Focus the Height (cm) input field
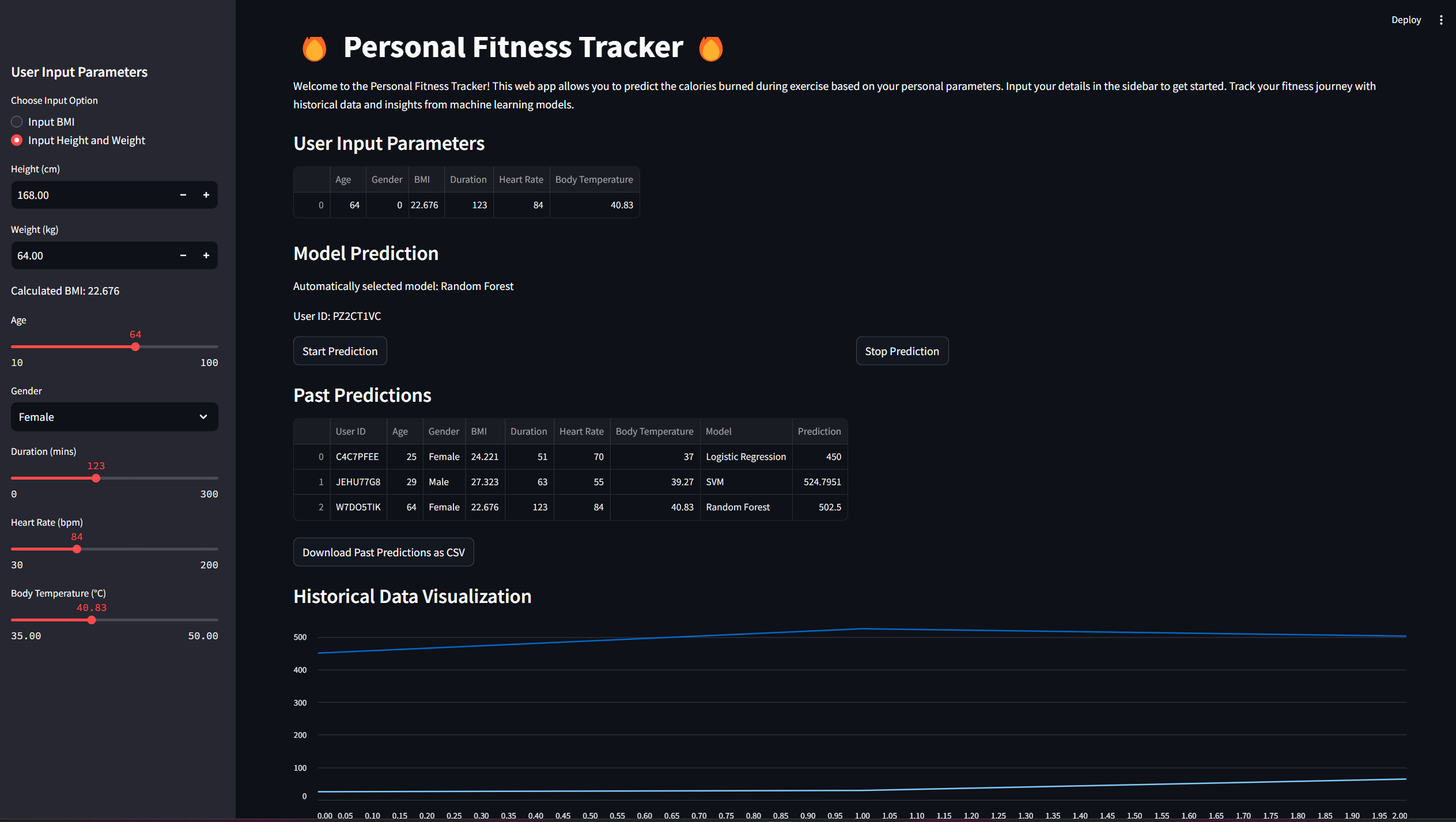Screen dimensions: 1456x822 pyautogui.click(x=92, y=195)
